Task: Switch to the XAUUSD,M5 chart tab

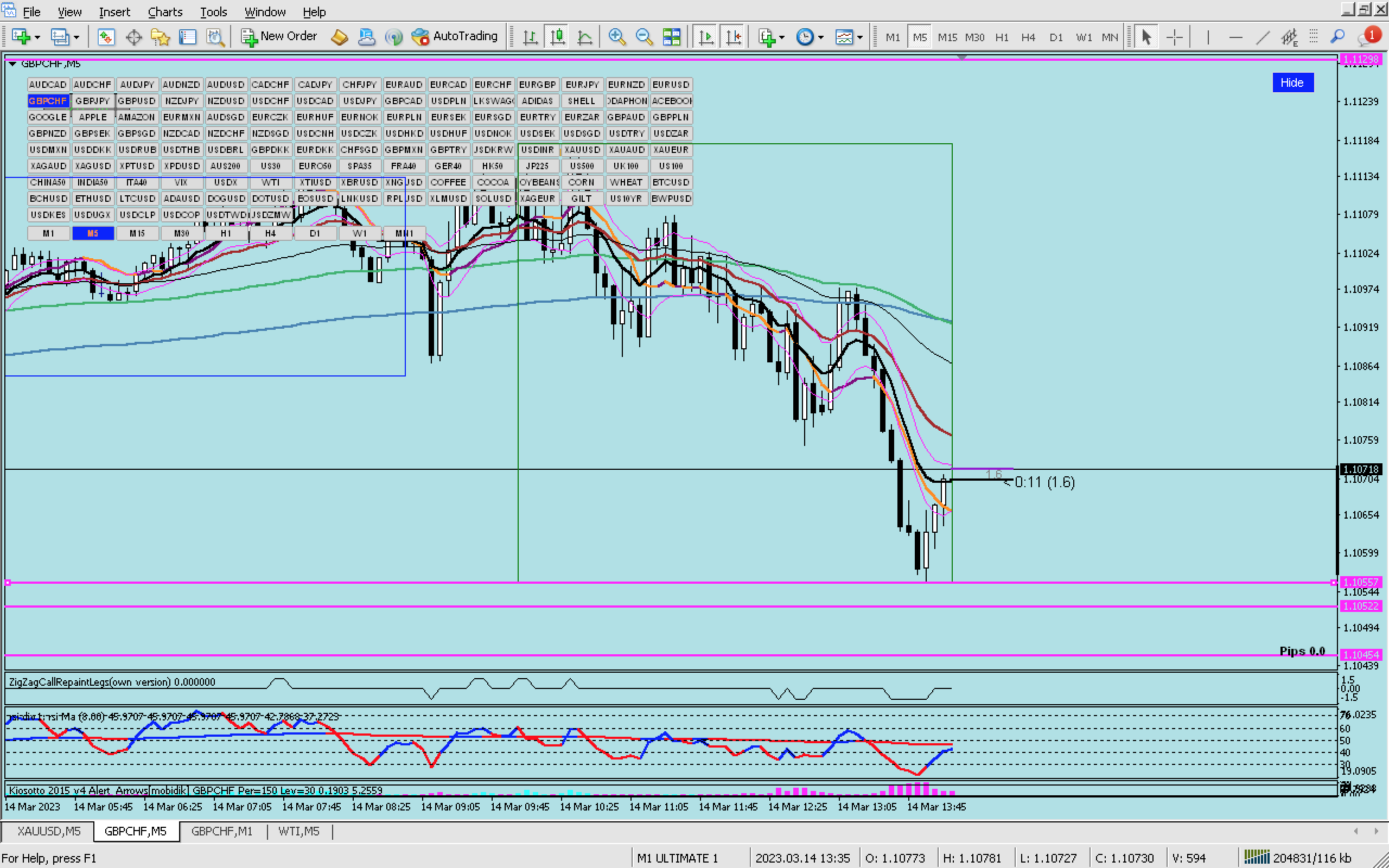Action: (x=49, y=831)
